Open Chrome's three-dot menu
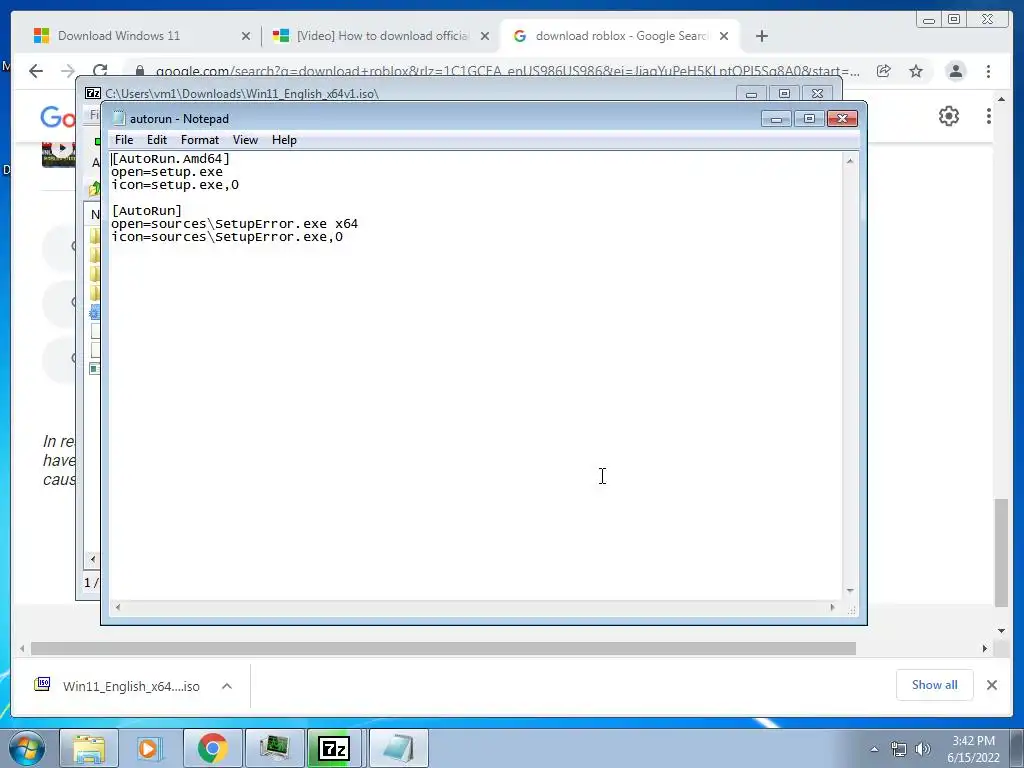Viewport: 1024px width, 768px height. tap(988, 71)
